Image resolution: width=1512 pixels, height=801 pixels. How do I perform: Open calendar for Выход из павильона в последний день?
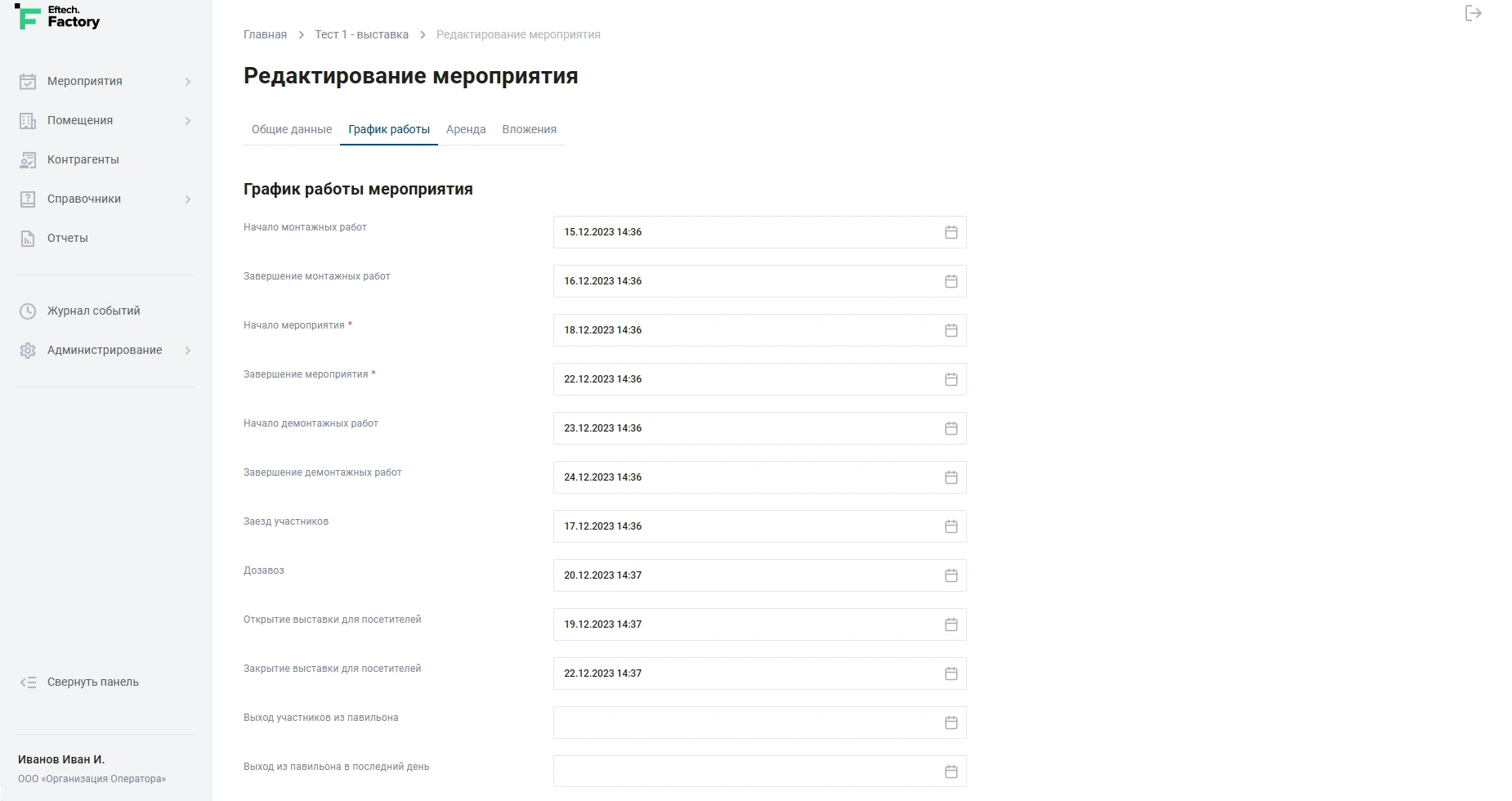pos(951,772)
